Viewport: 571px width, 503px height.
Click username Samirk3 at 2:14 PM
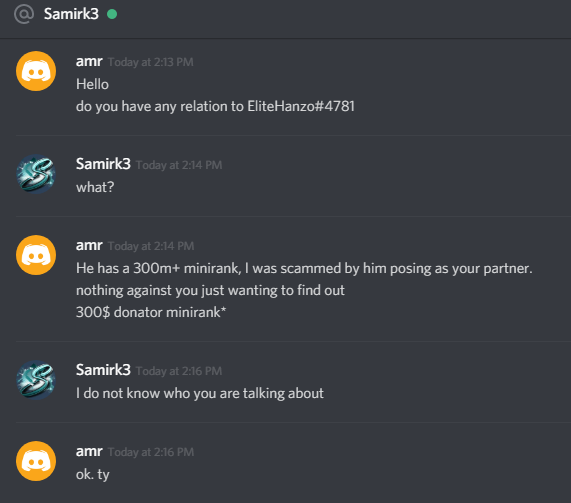click(x=103, y=164)
